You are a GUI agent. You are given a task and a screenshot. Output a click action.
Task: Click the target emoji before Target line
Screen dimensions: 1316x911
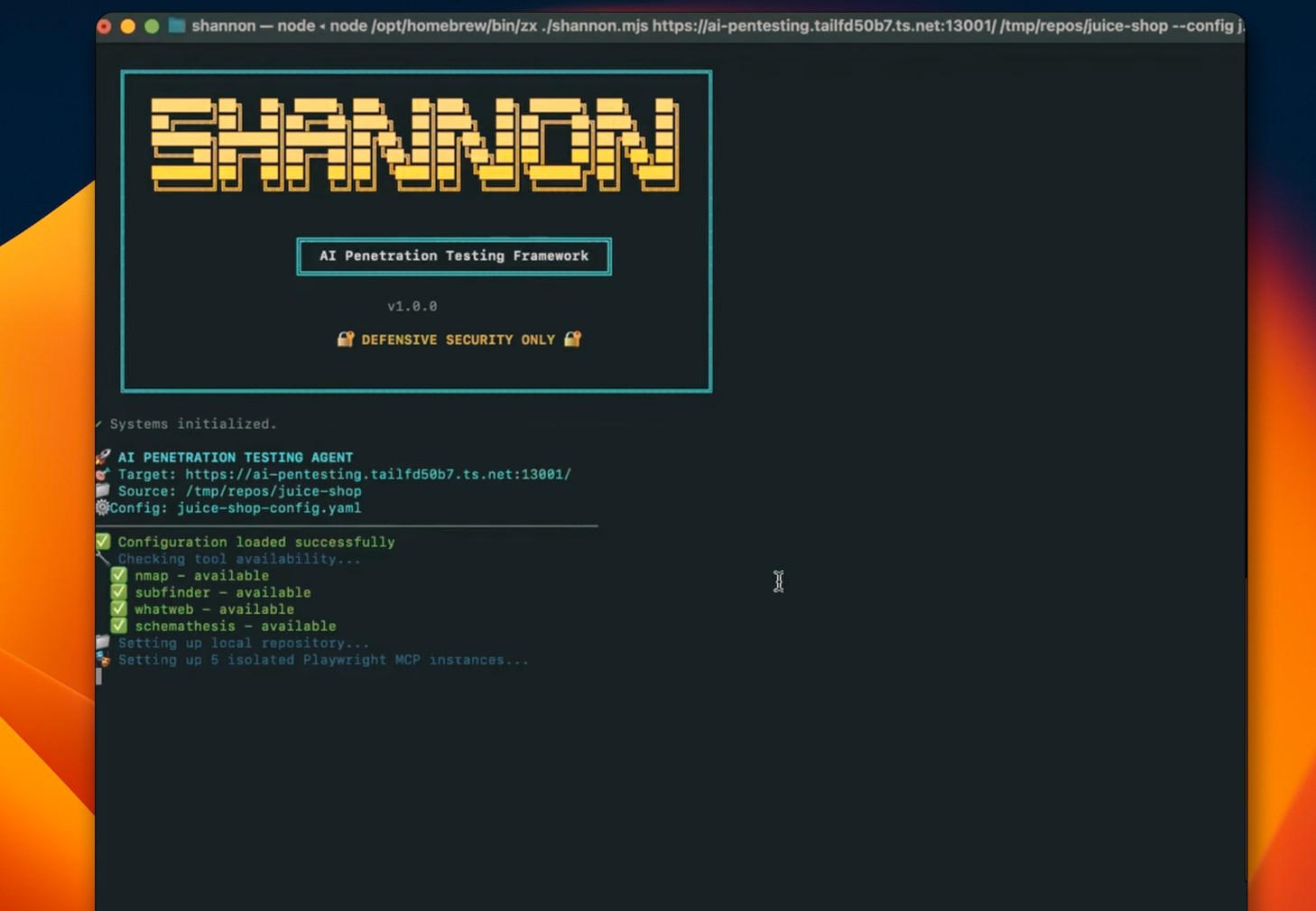(103, 474)
